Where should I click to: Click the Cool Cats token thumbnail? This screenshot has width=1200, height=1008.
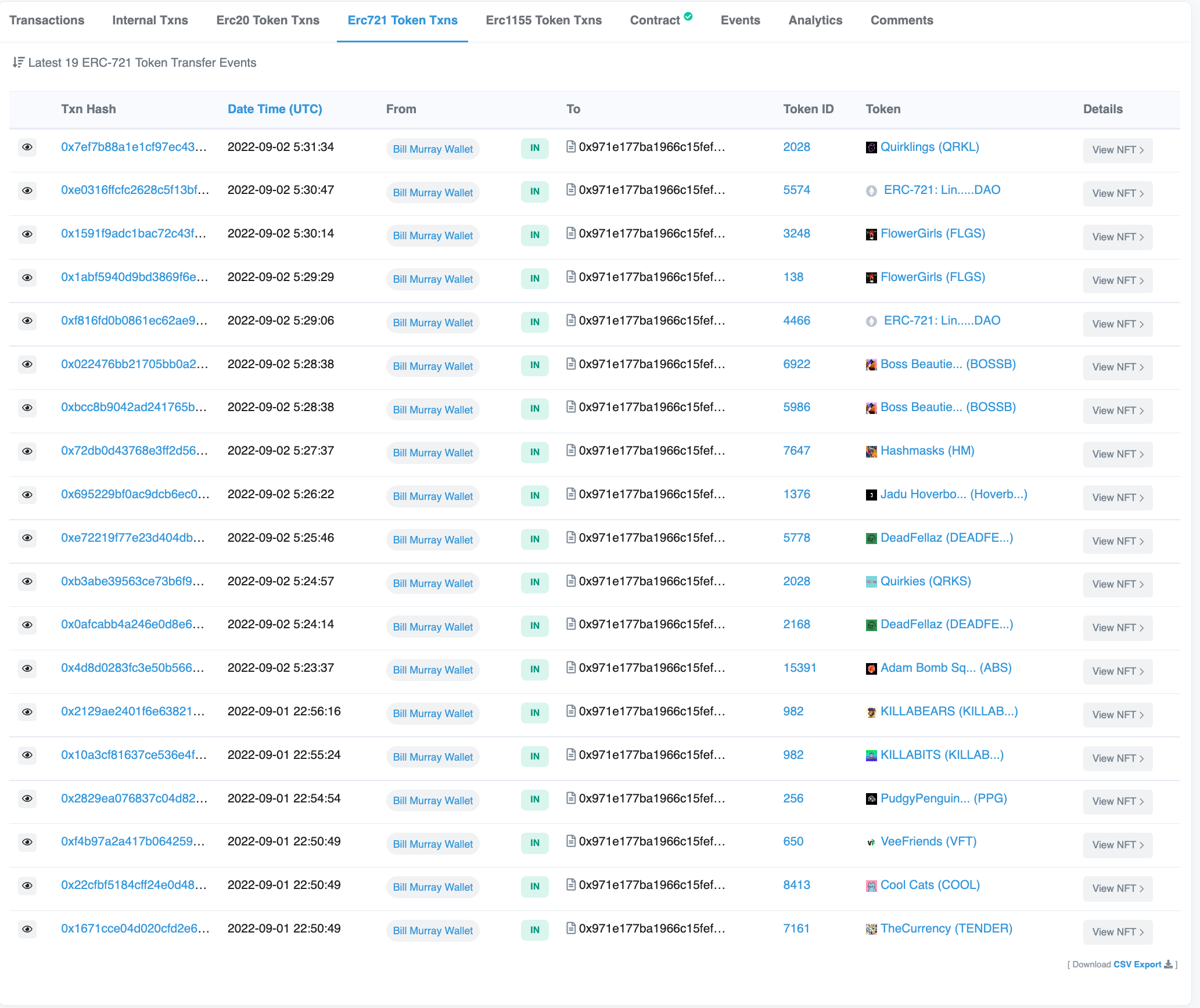[871, 885]
